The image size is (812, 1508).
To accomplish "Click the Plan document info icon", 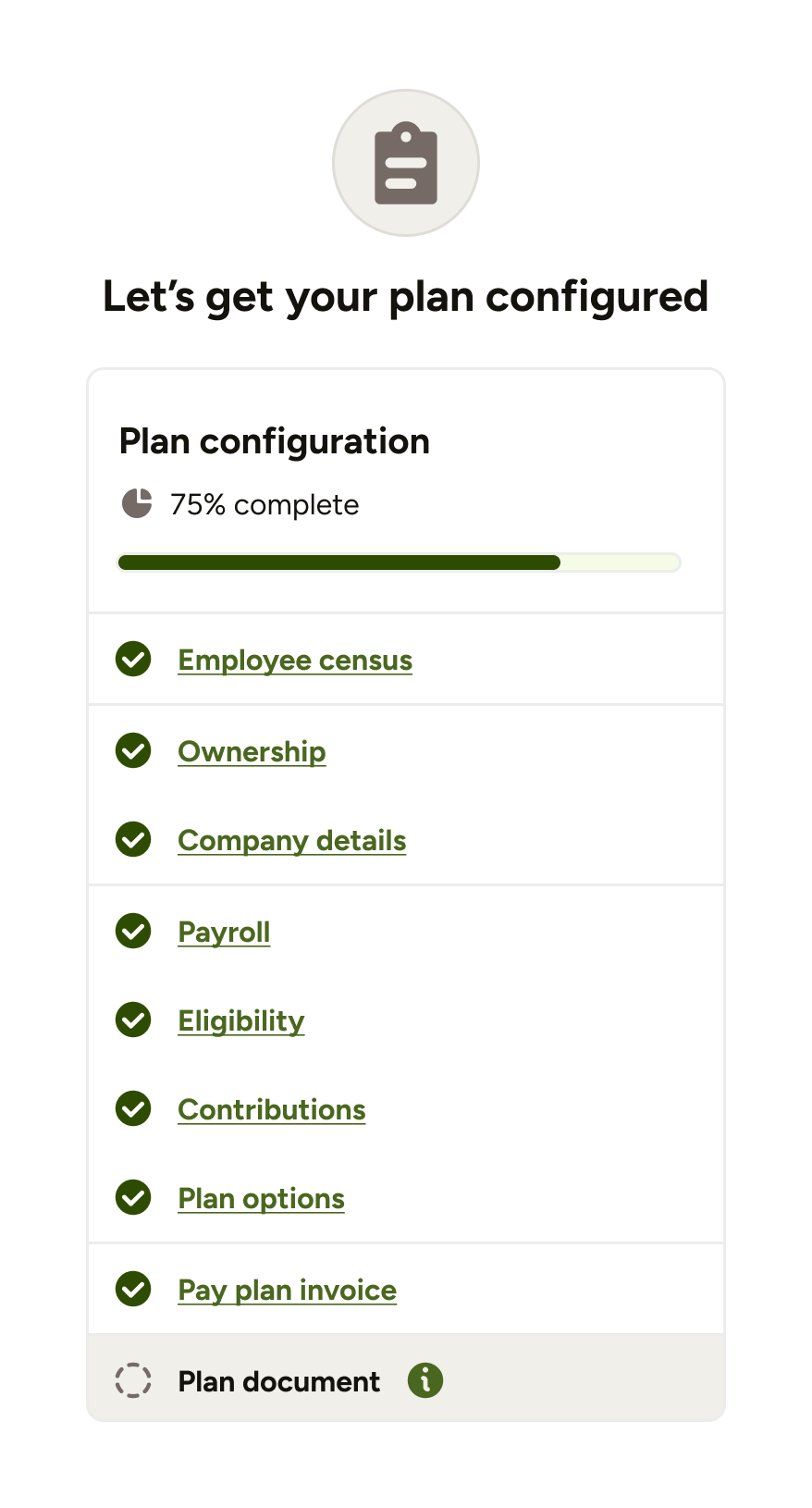I will (x=425, y=1380).
